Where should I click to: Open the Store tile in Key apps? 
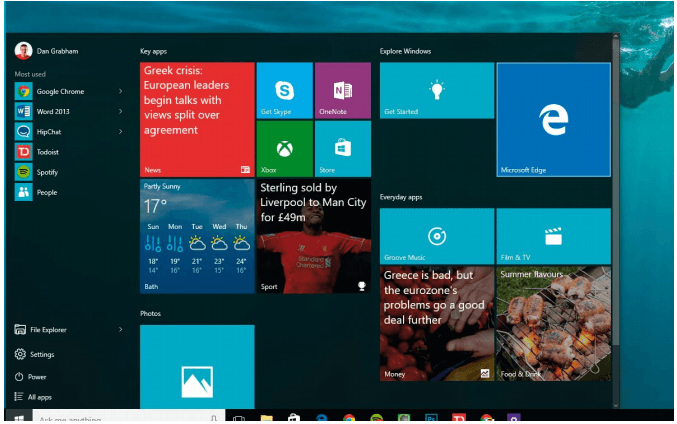(343, 149)
